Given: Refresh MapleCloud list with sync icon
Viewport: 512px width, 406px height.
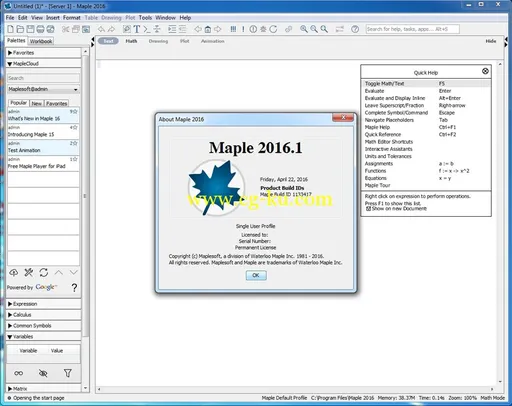Looking at the screenshot, I should click(x=44, y=272).
